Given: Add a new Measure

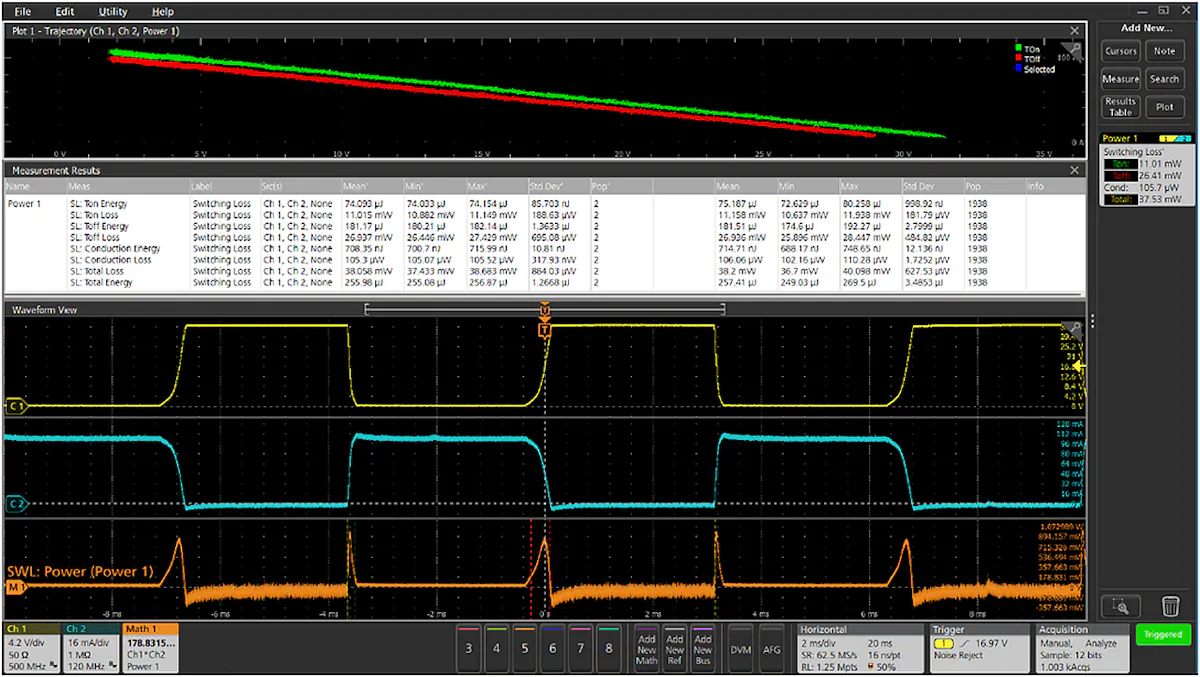Looking at the screenshot, I should 1121,79.
